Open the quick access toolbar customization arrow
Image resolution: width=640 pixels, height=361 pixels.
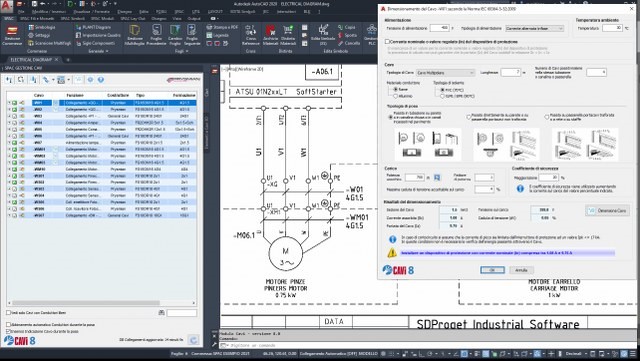click(116, 4)
